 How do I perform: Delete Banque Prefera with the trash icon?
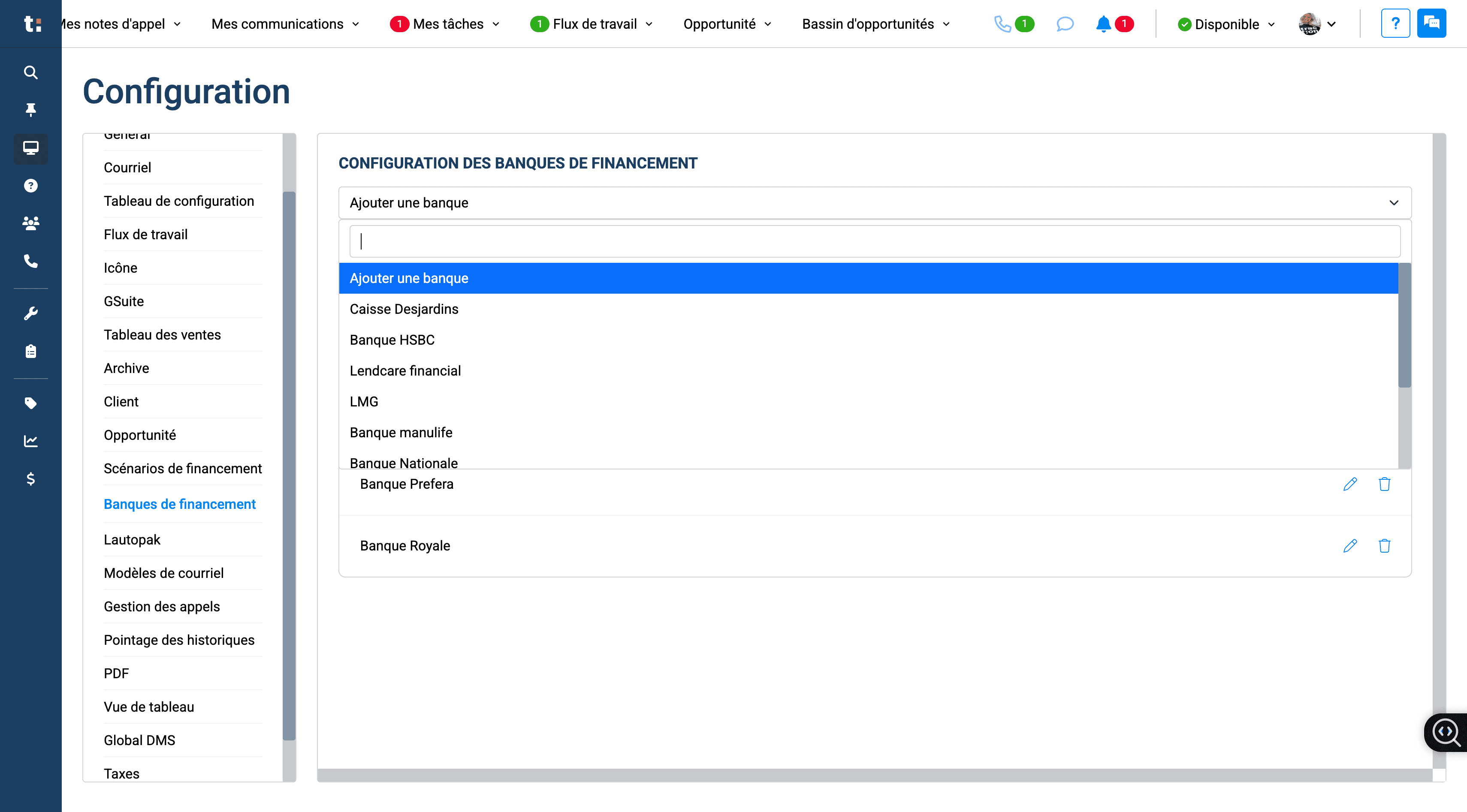pyautogui.click(x=1384, y=484)
